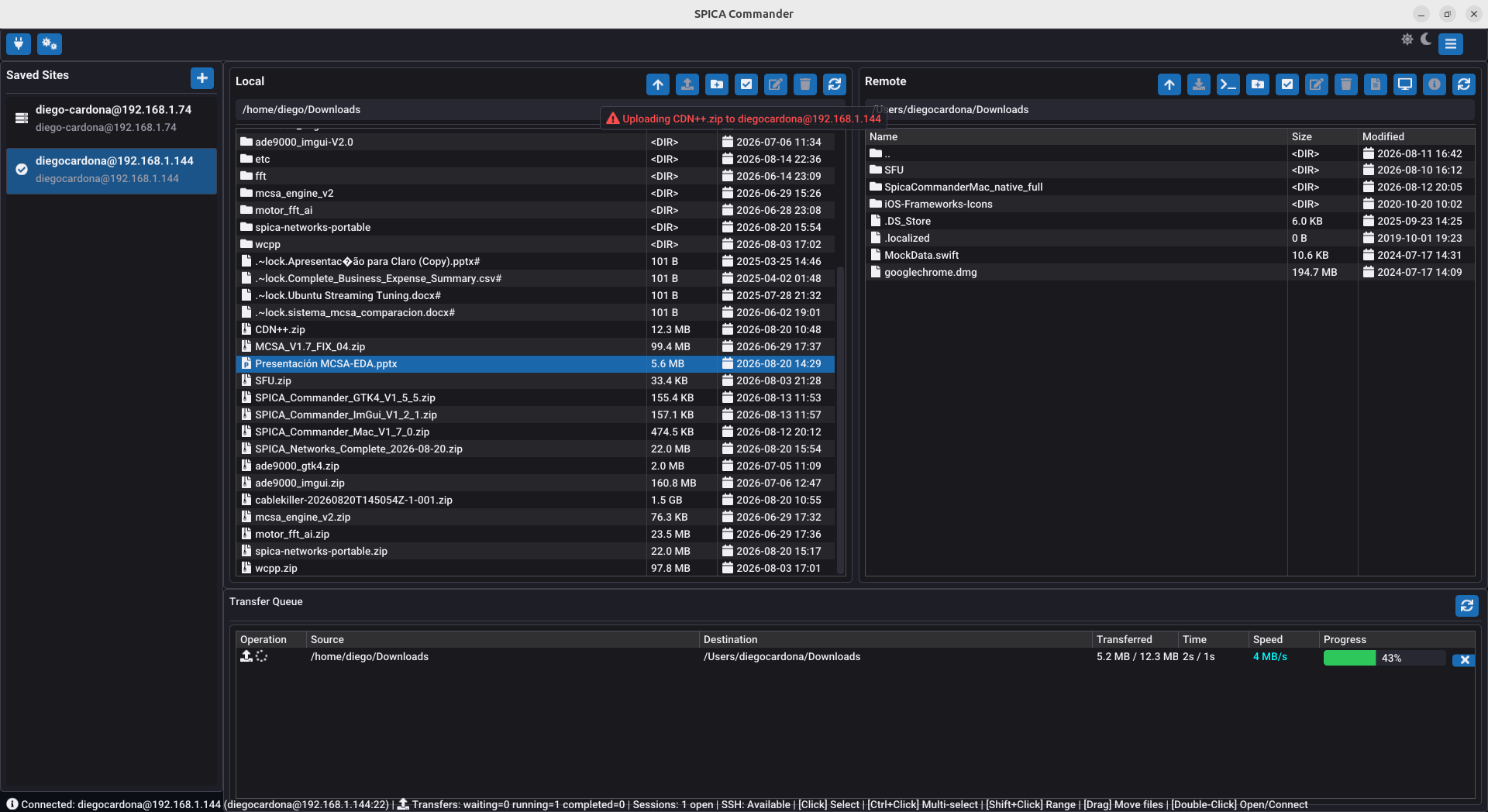
Task: Click the upload icon in Local toolbar
Action: point(687,84)
